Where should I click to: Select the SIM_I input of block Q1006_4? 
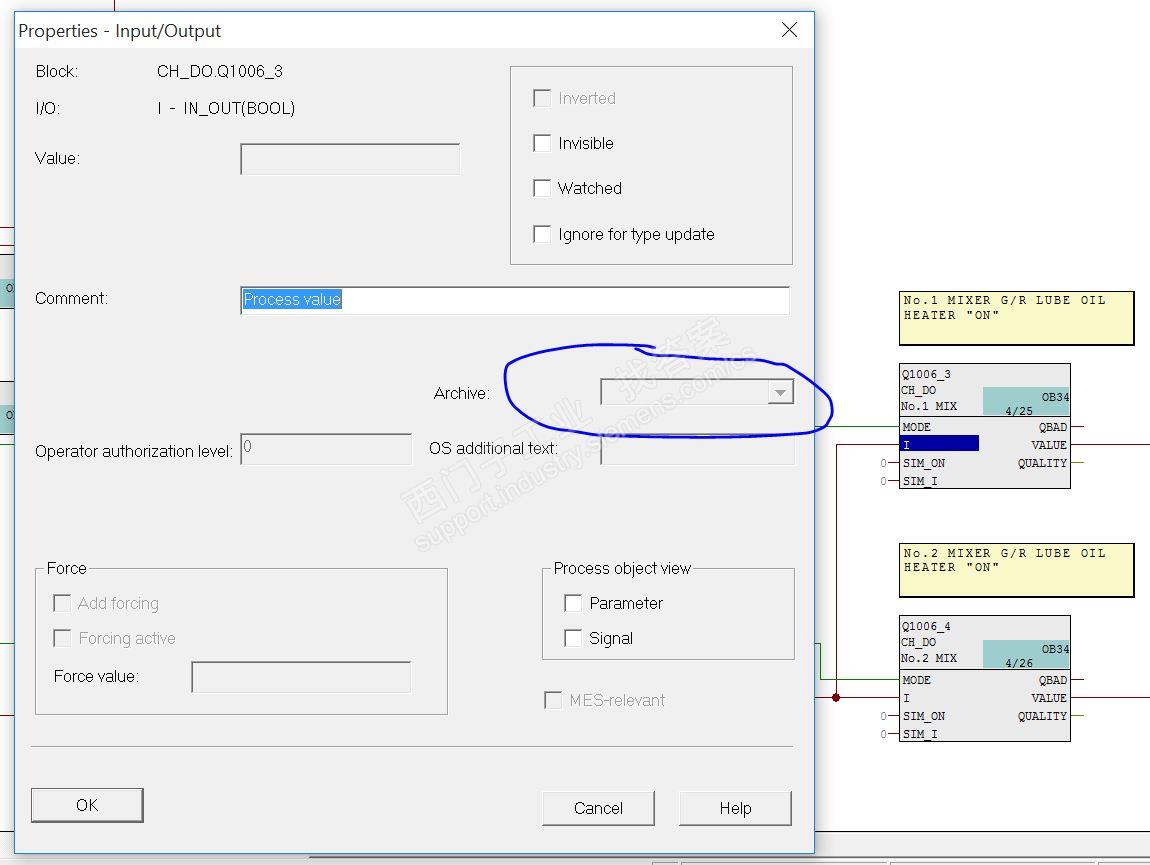[x=920, y=734]
